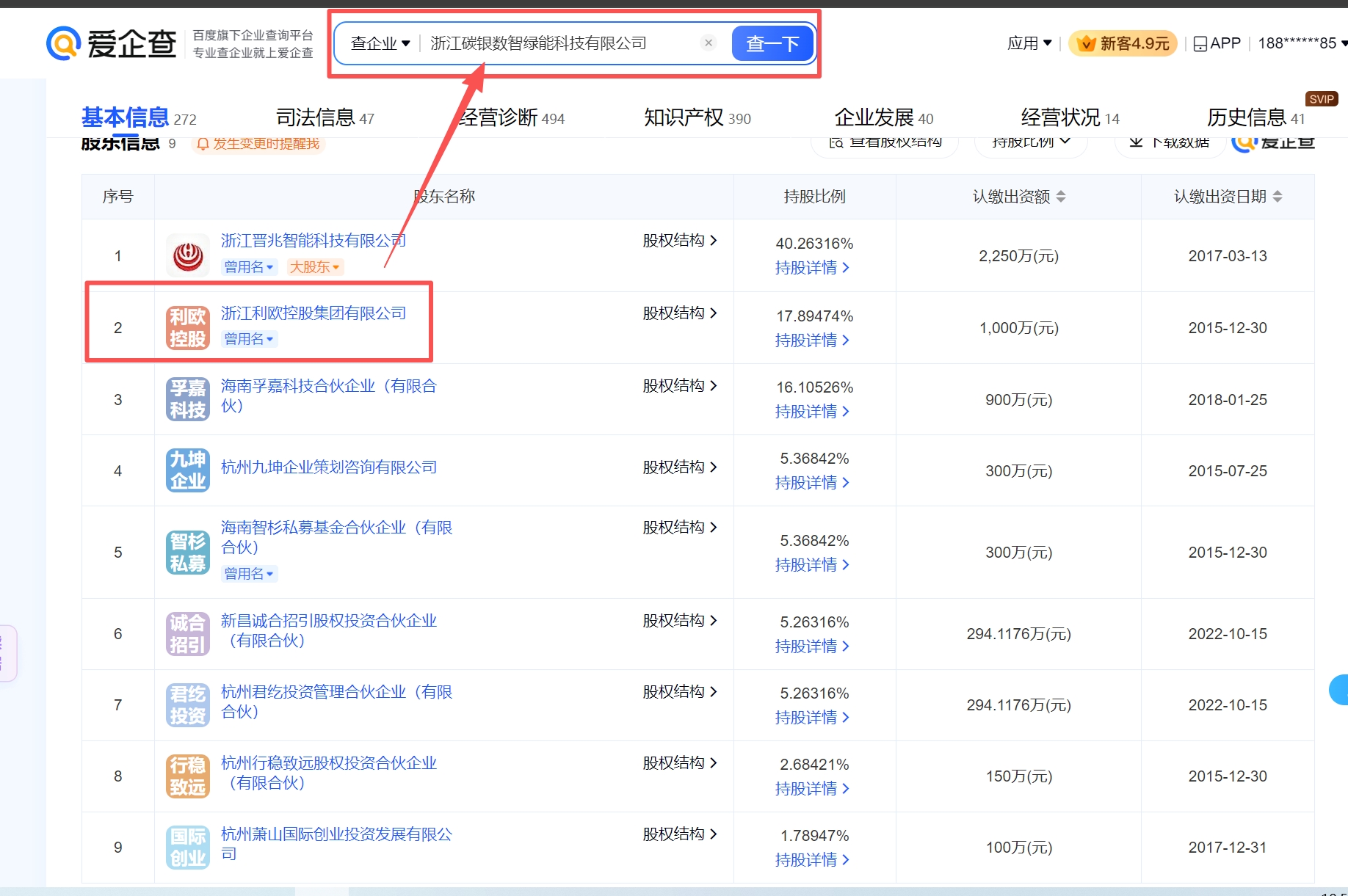
Task: Switch to 历史信息 tab
Action: 1256,117
